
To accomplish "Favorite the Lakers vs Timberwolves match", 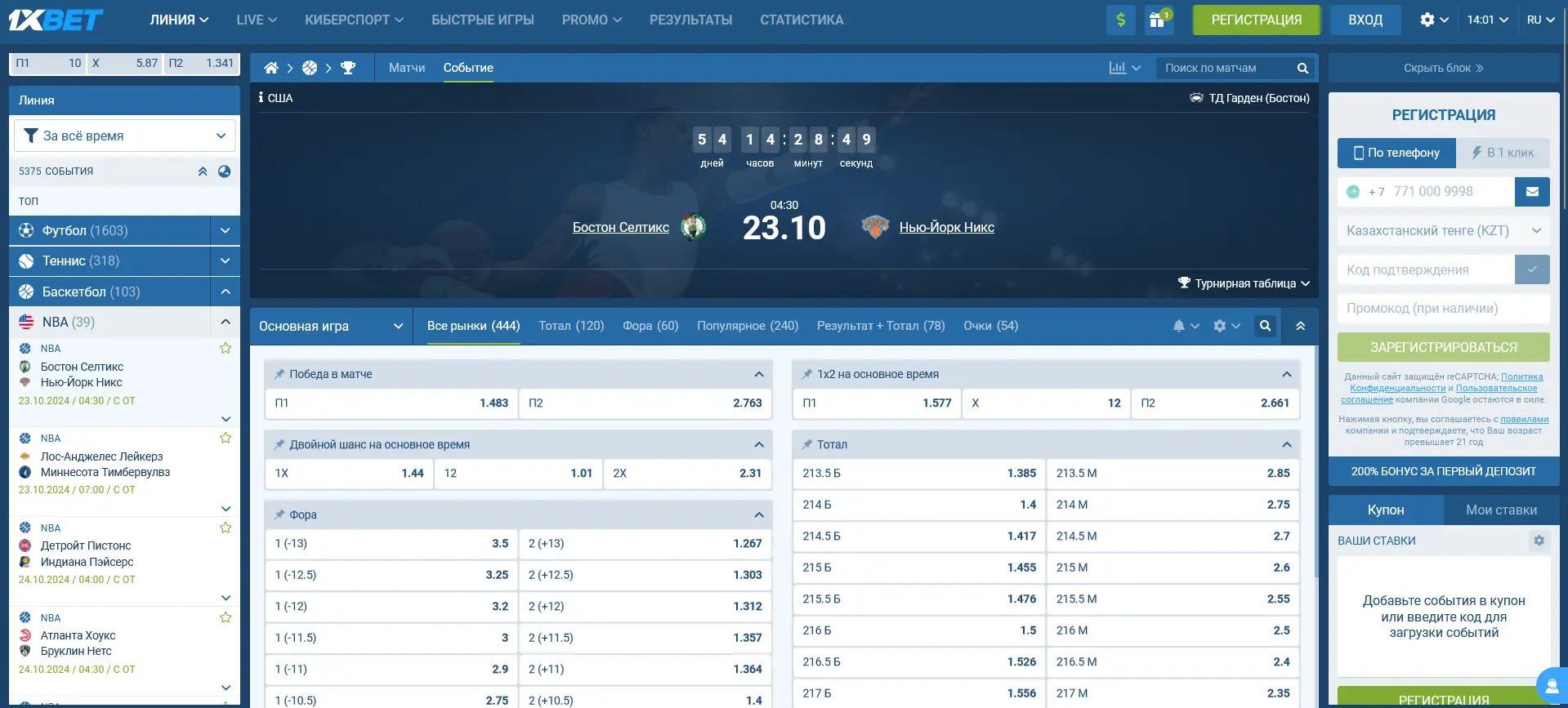I will pyautogui.click(x=226, y=439).
